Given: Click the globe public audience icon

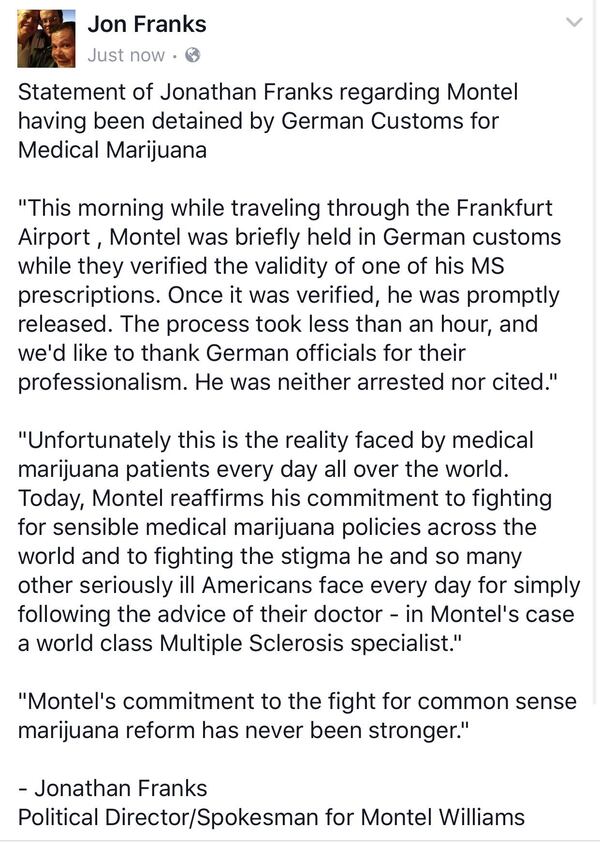Looking at the screenshot, I should coord(192,55).
